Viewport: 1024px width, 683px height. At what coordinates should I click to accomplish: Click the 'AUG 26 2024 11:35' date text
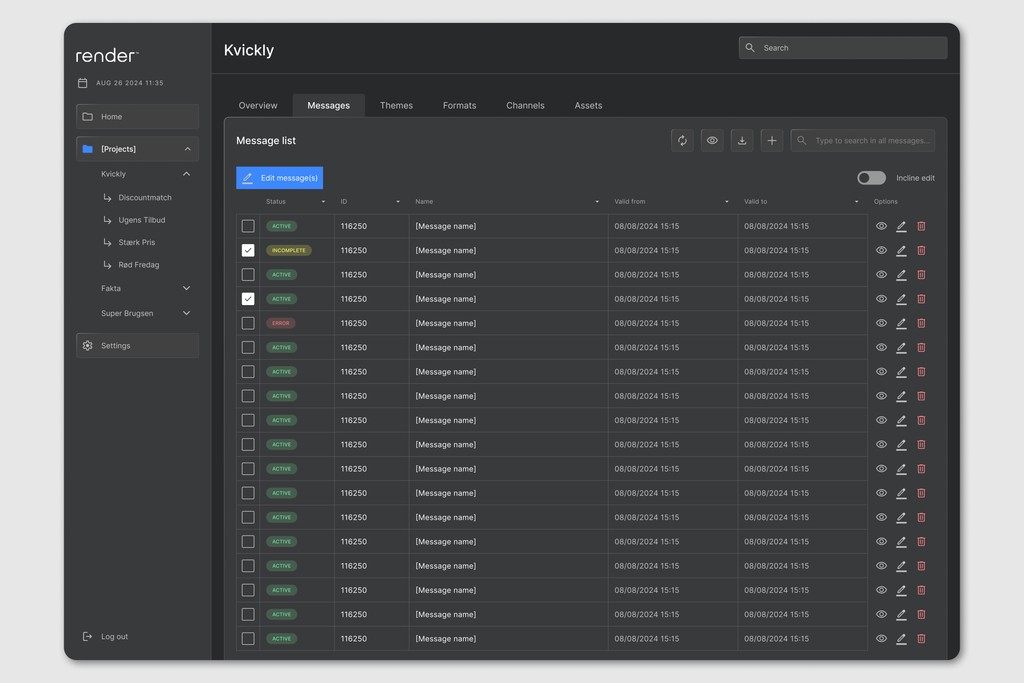pos(130,83)
